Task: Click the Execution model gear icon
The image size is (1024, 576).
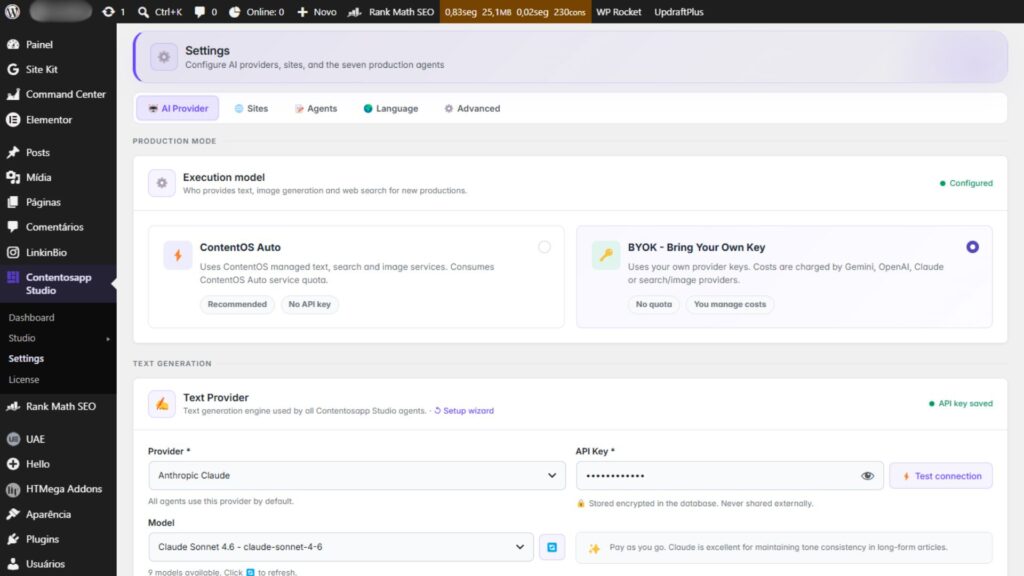Action: pos(161,183)
